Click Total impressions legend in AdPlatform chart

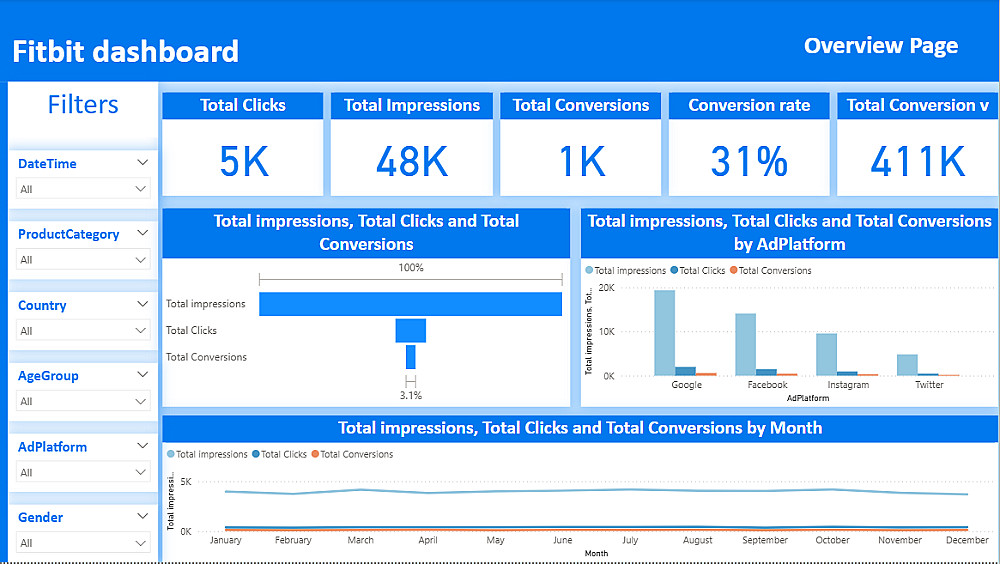point(626,271)
